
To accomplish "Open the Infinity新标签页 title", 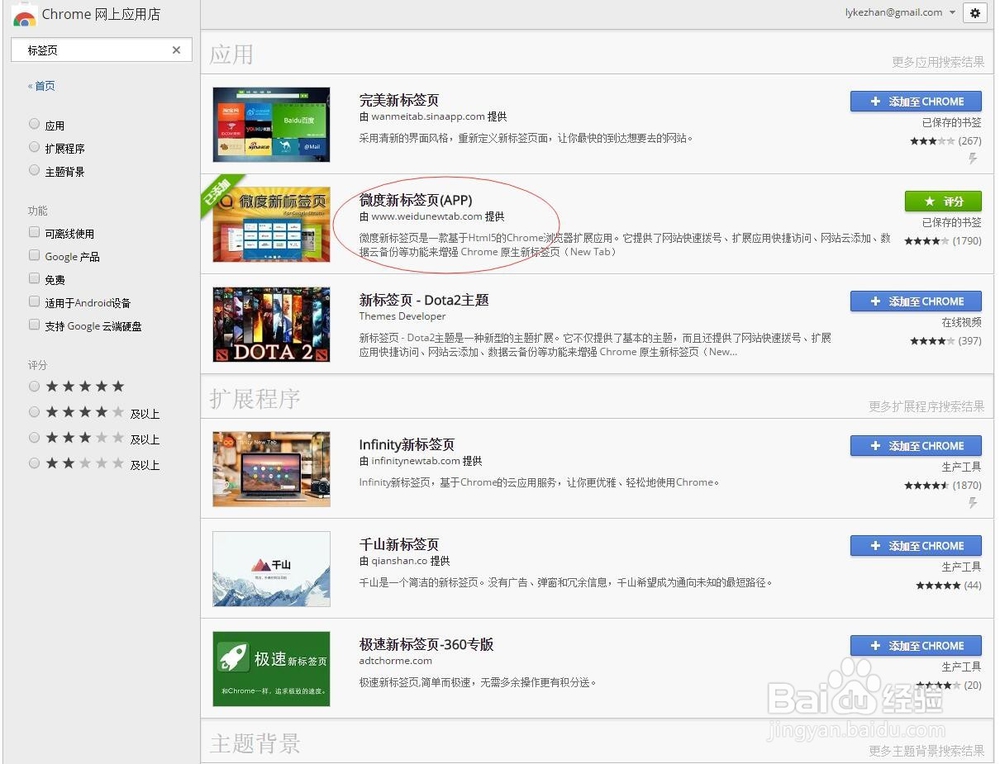I will pyautogui.click(x=406, y=444).
